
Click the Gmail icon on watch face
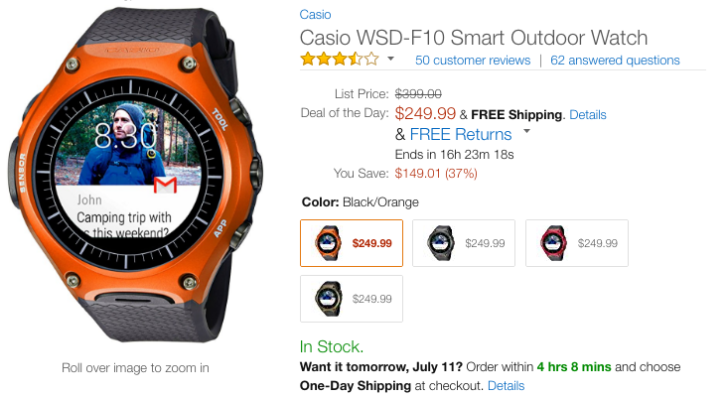coord(165,185)
